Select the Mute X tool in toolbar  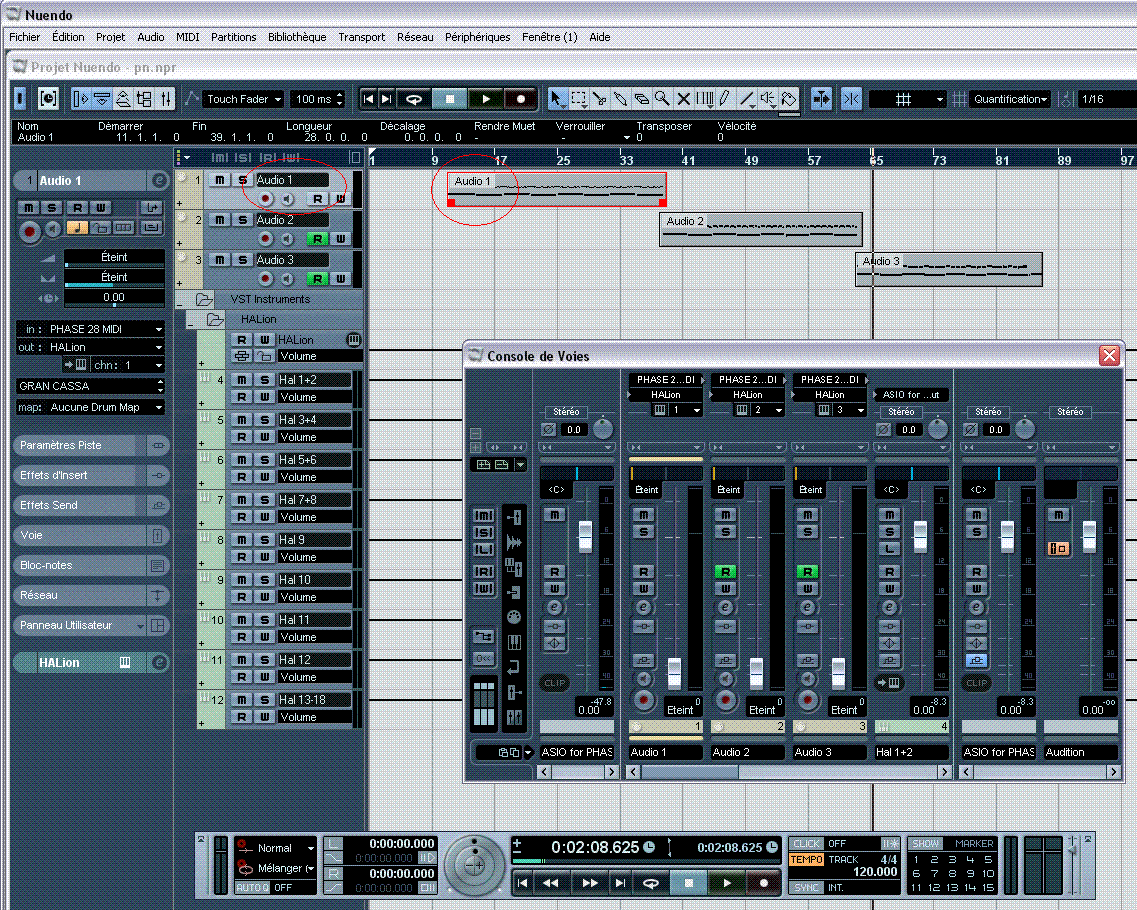coord(684,99)
